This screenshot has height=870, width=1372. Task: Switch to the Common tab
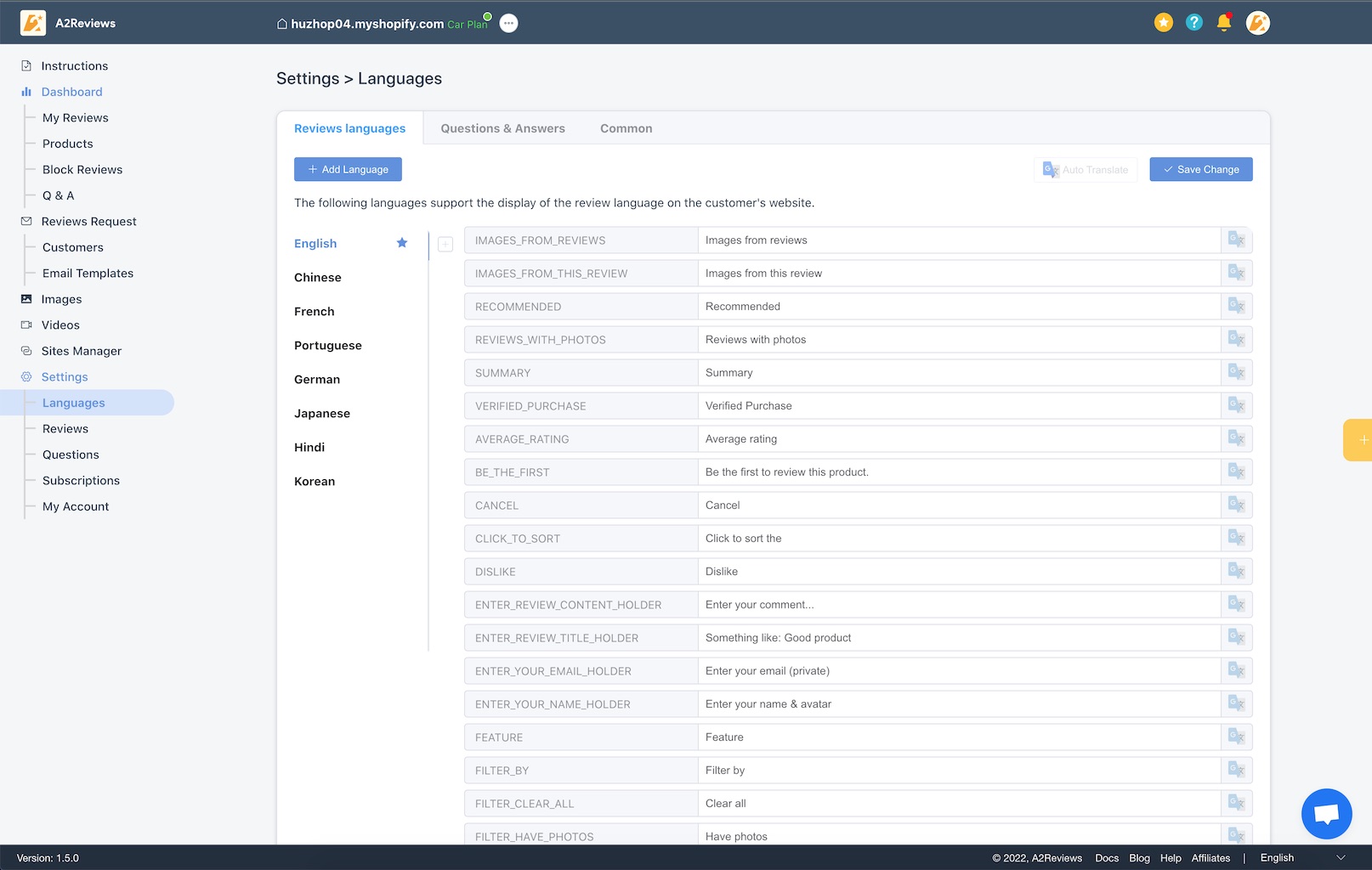626,128
